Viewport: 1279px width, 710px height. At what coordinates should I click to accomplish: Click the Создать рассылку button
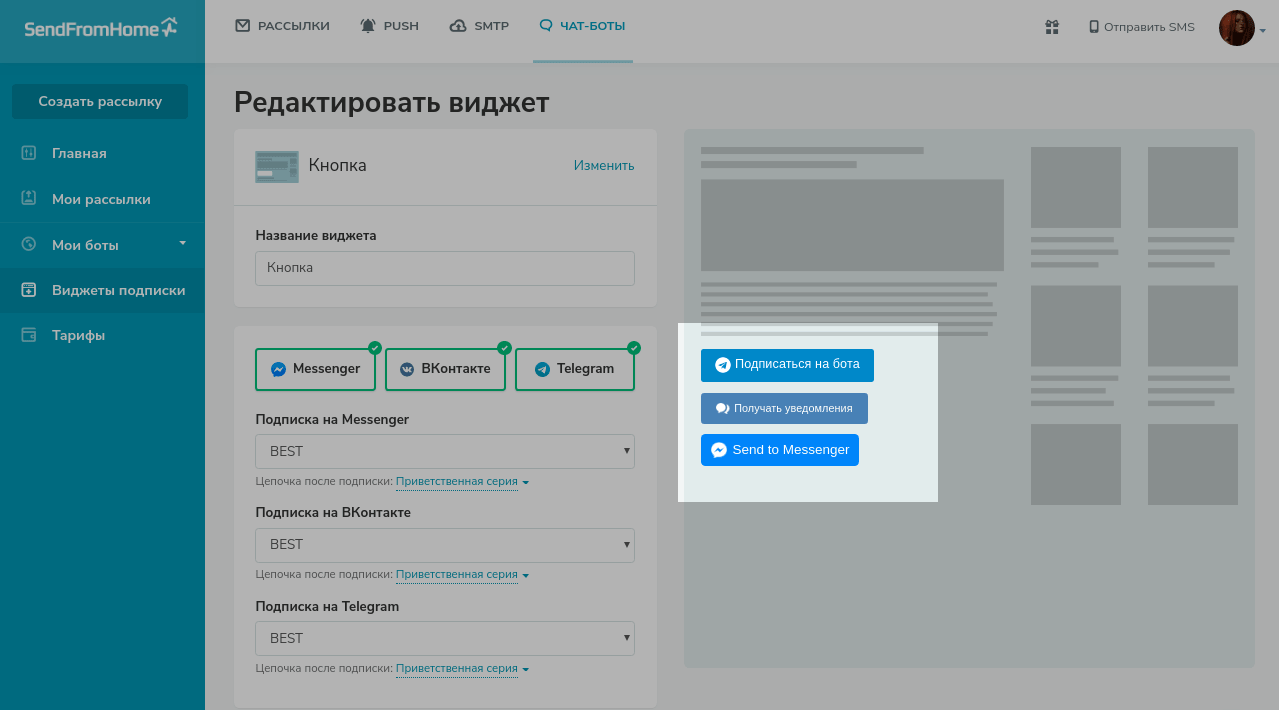100,101
